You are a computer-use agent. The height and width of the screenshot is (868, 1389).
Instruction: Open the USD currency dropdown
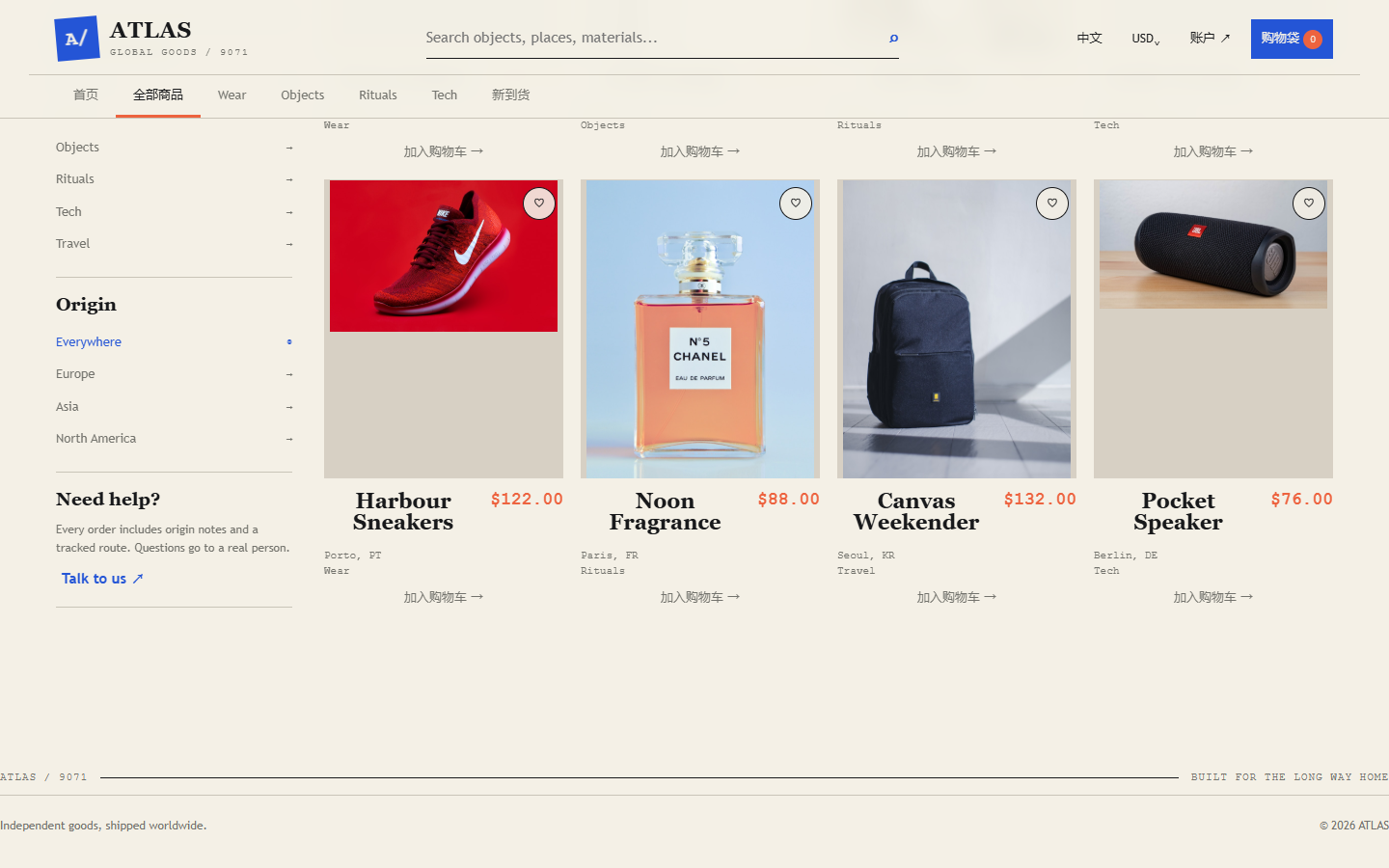click(1146, 39)
